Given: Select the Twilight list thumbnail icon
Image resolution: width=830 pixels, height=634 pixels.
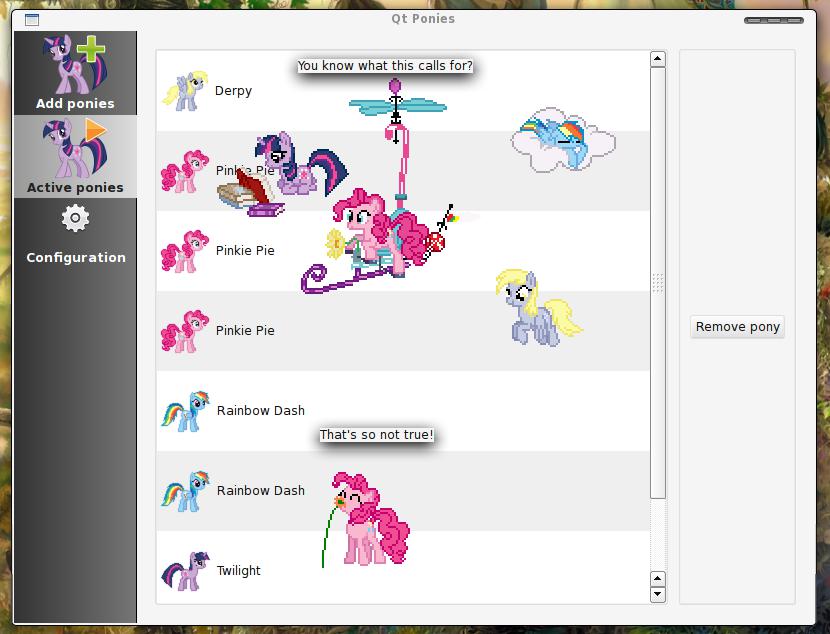Looking at the screenshot, I should coord(185,570).
